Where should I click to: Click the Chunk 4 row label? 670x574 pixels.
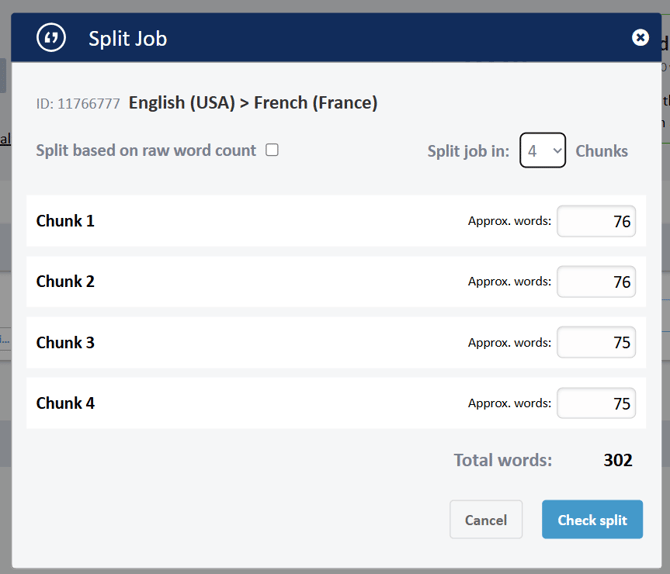(x=65, y=403)
